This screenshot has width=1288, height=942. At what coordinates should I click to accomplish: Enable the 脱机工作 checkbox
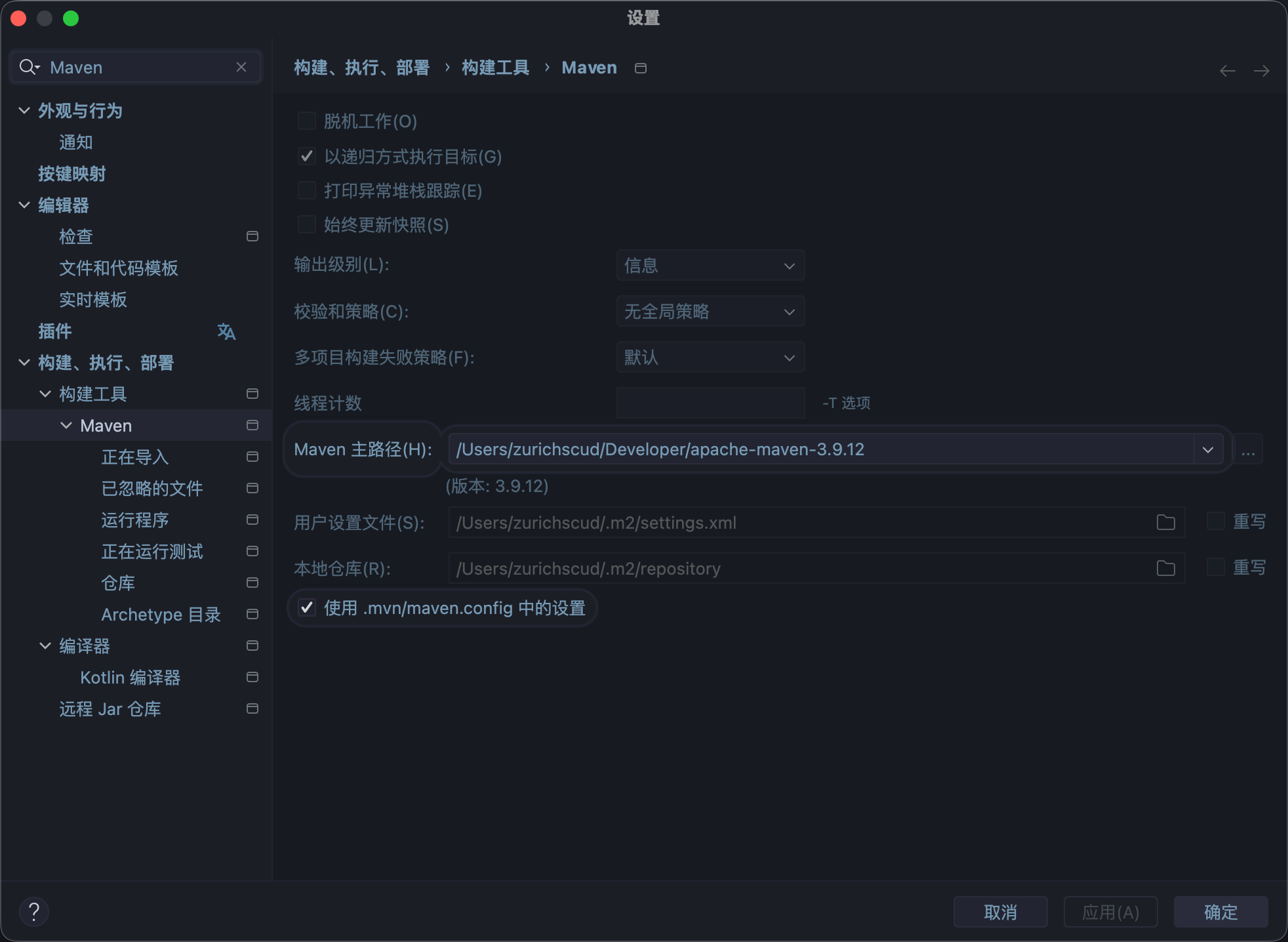coord(306,120)
